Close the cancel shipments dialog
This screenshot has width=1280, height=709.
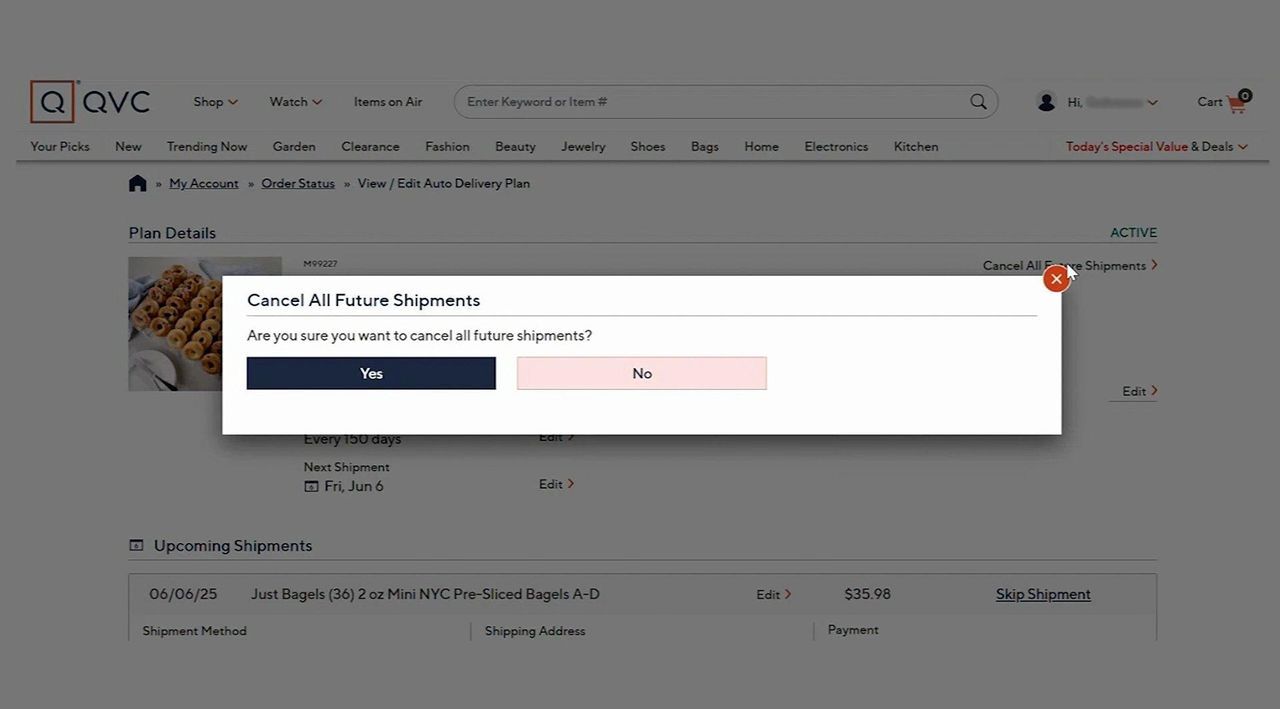[1056, 279]
